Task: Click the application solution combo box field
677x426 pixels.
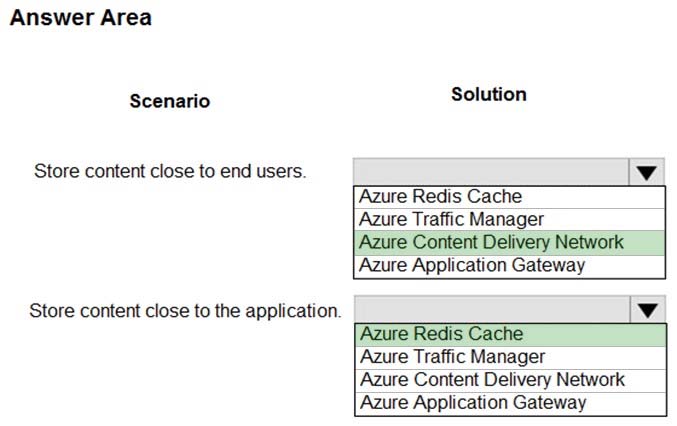Action: coord(492,309)
